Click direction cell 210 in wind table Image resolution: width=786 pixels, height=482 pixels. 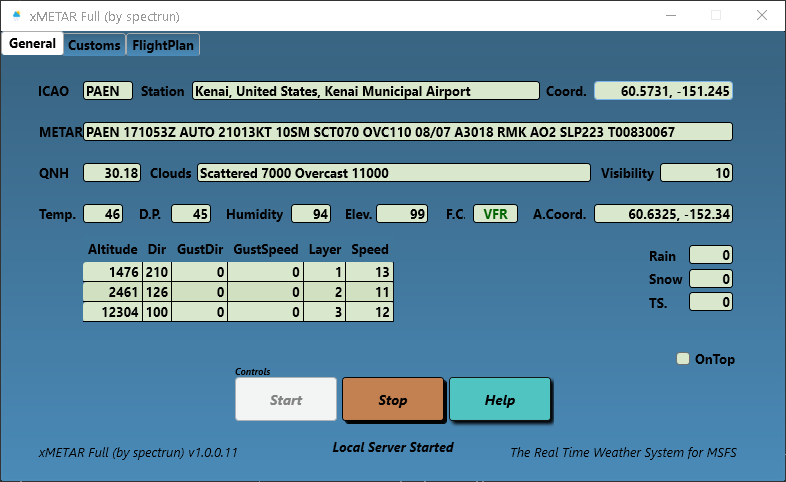157,272
